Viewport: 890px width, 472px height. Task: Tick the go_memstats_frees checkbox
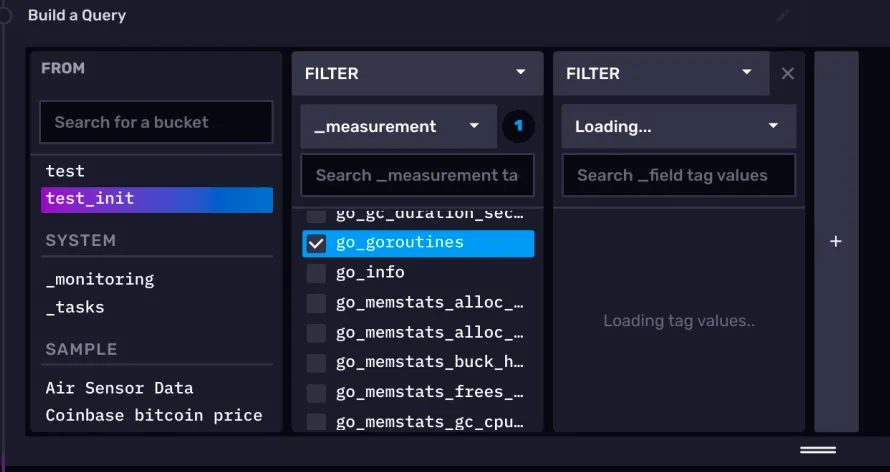pos(316,392)
